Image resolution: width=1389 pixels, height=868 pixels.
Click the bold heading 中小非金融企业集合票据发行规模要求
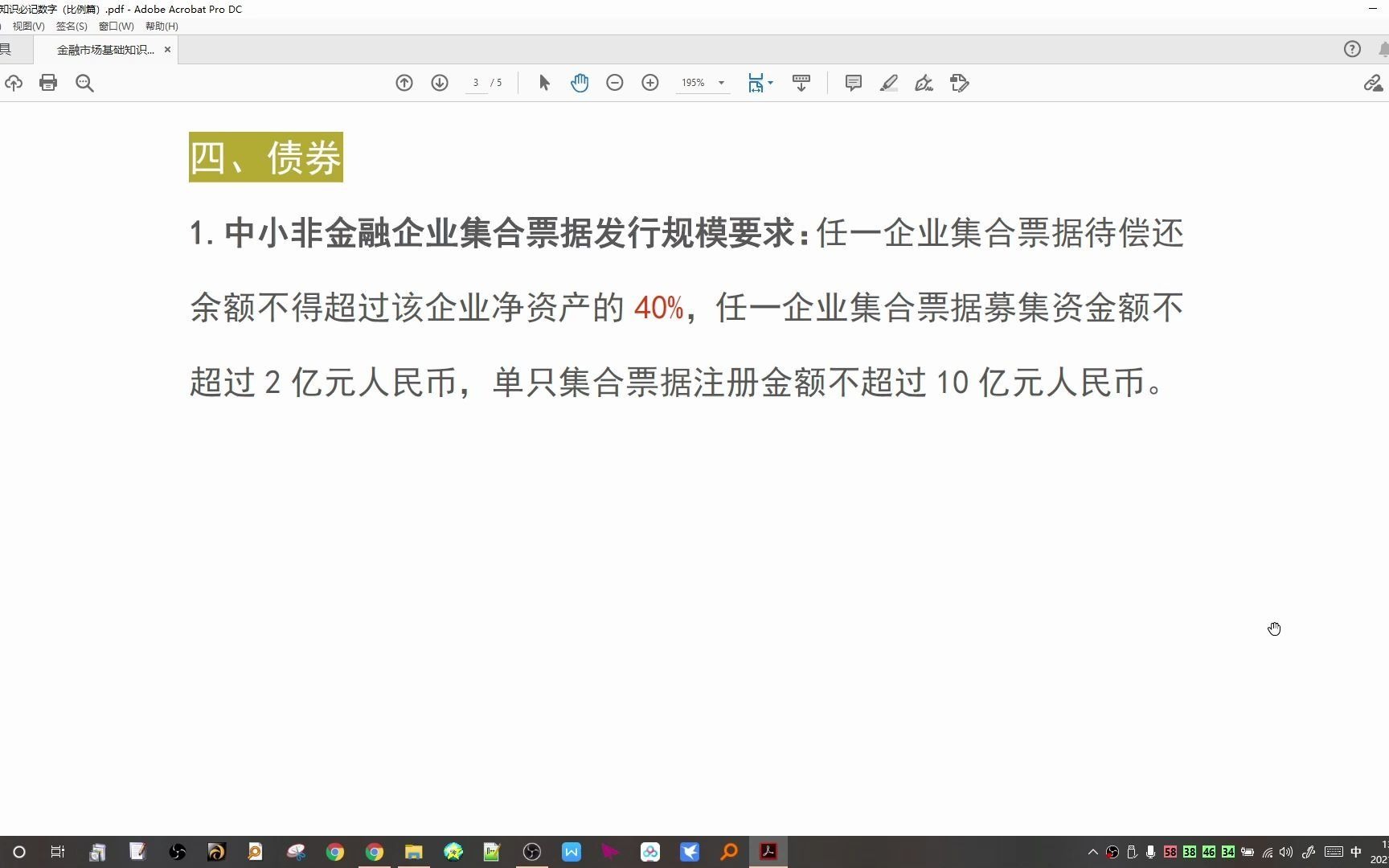510,233
